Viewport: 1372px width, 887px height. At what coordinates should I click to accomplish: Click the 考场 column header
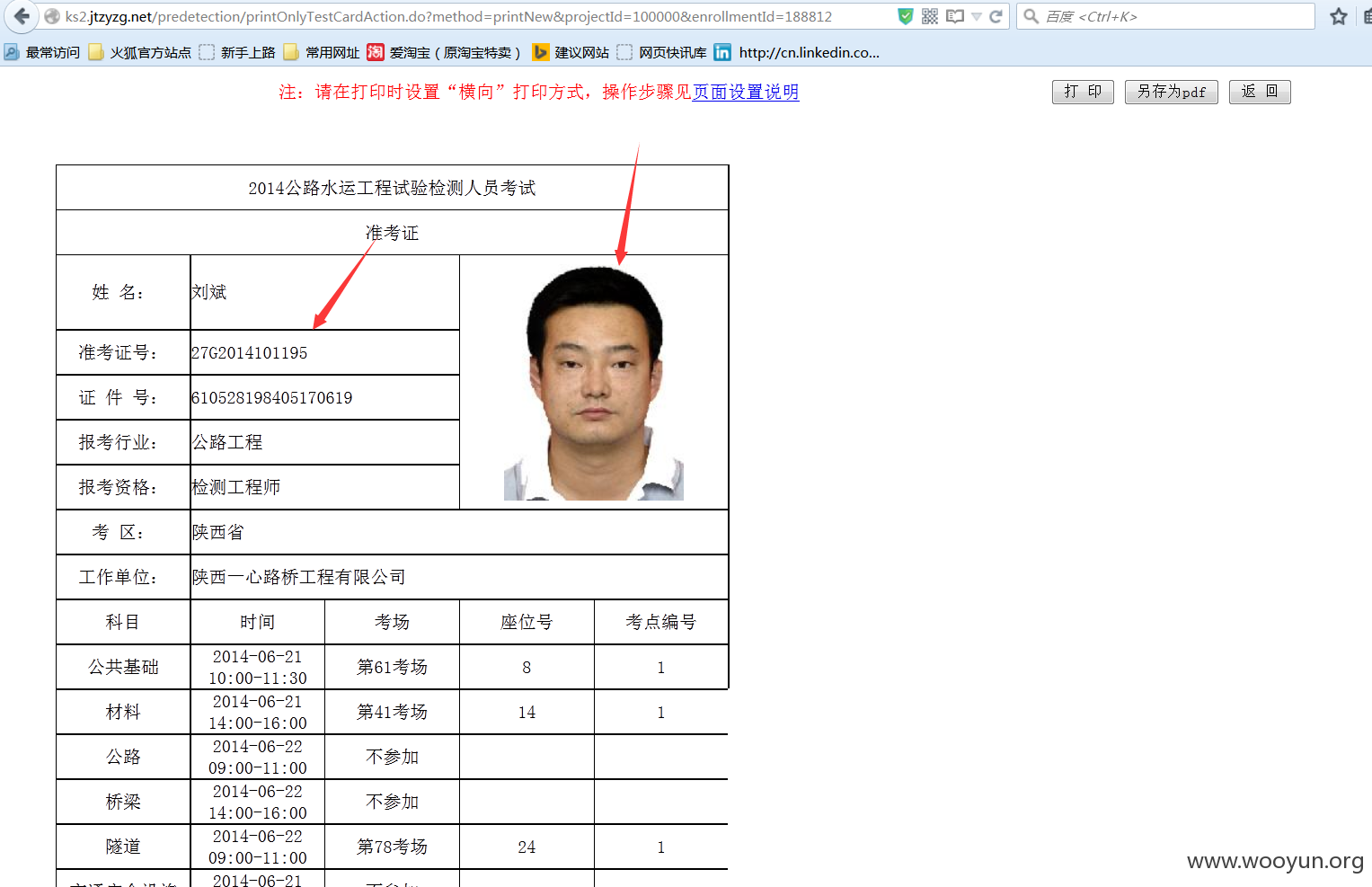coord(392,622)
